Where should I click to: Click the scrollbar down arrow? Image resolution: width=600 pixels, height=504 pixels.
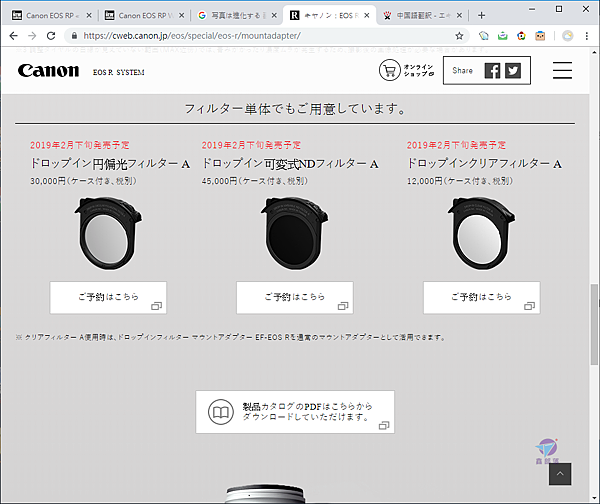pyautogui.click(x=594, y=498)
